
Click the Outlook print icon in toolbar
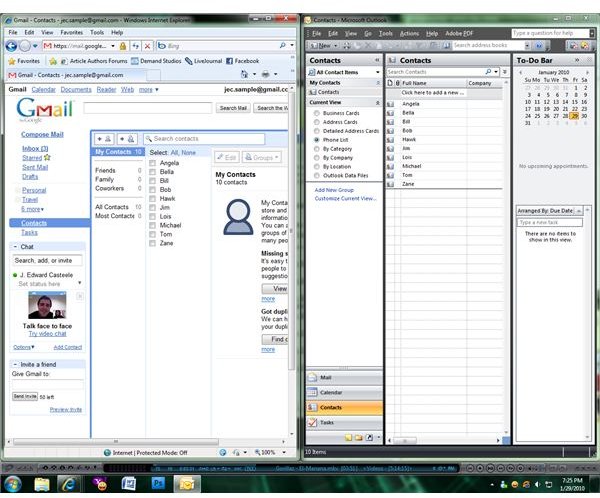pyautogui.click(x=347, y=46)
